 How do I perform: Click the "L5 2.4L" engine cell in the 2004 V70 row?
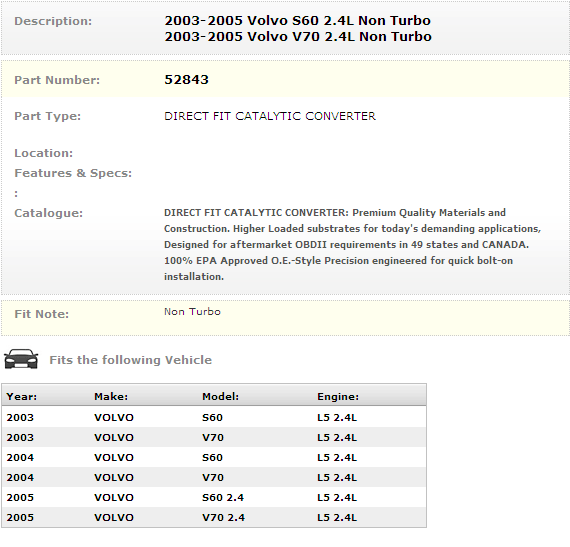tap(337, 478)
